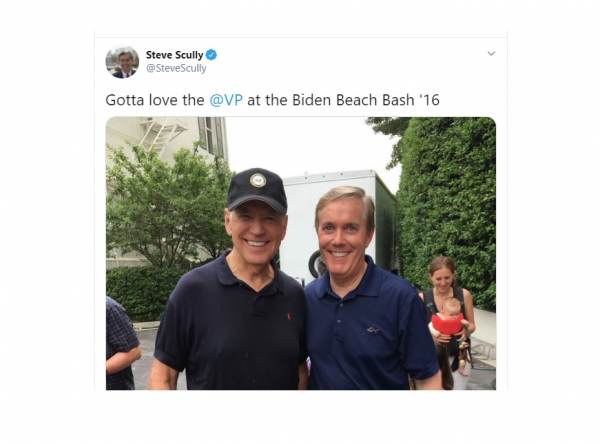The image size is (600, 444).
Task: Open the Steve Scully display name link
Action: [174, 55]
